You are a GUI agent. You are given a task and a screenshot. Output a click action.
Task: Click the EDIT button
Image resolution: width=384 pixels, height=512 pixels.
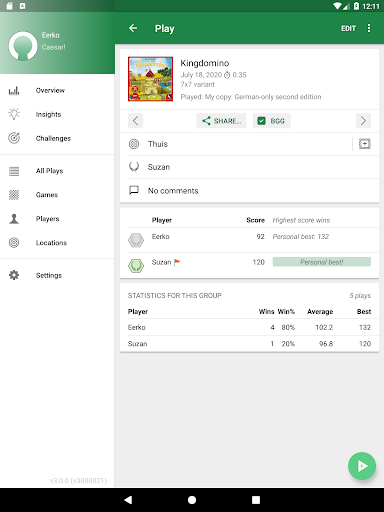pos(348,28)
